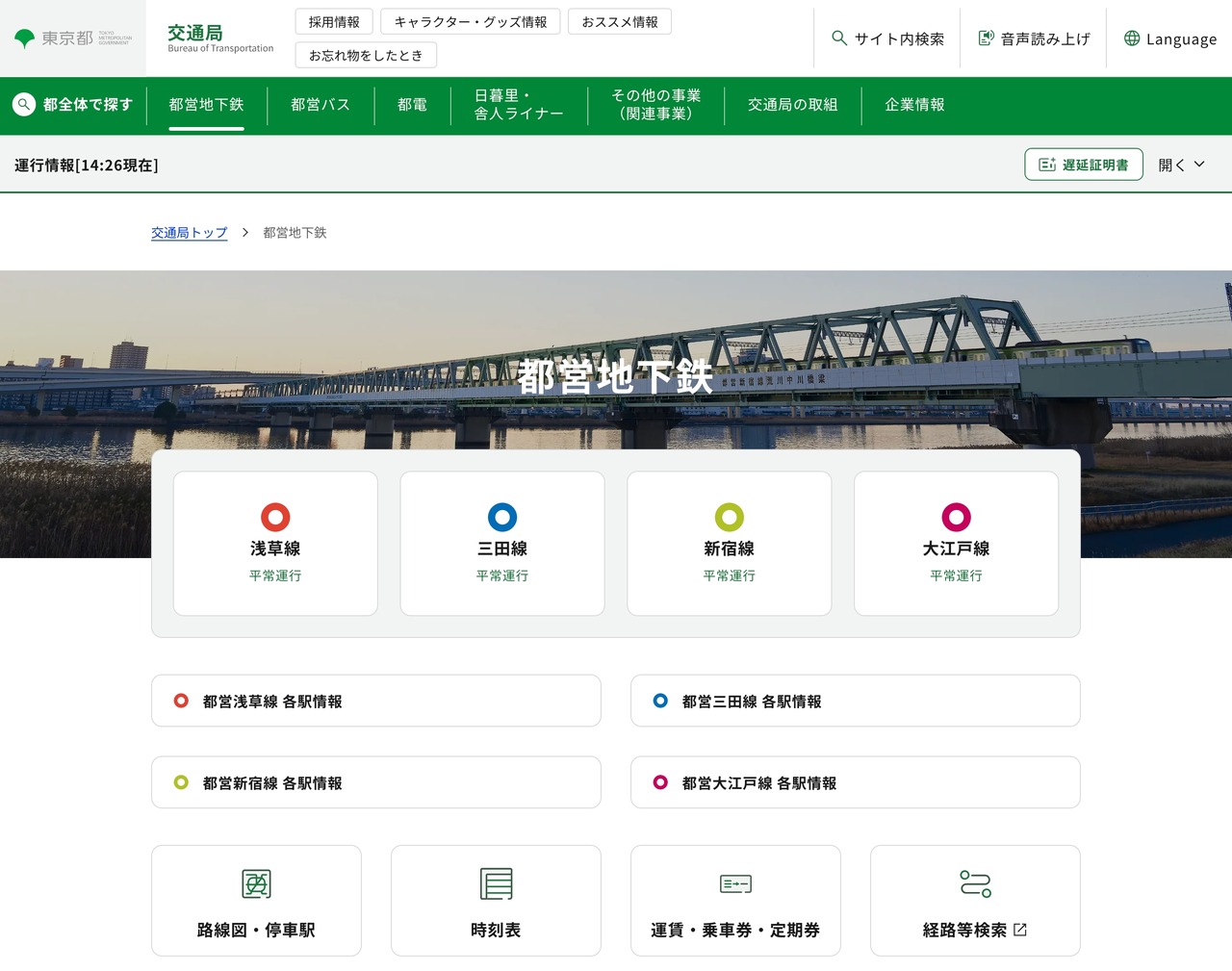Click the magenta Oedo Line circle icon
This screenshot has width=1232, height=971.
point(956,518)
